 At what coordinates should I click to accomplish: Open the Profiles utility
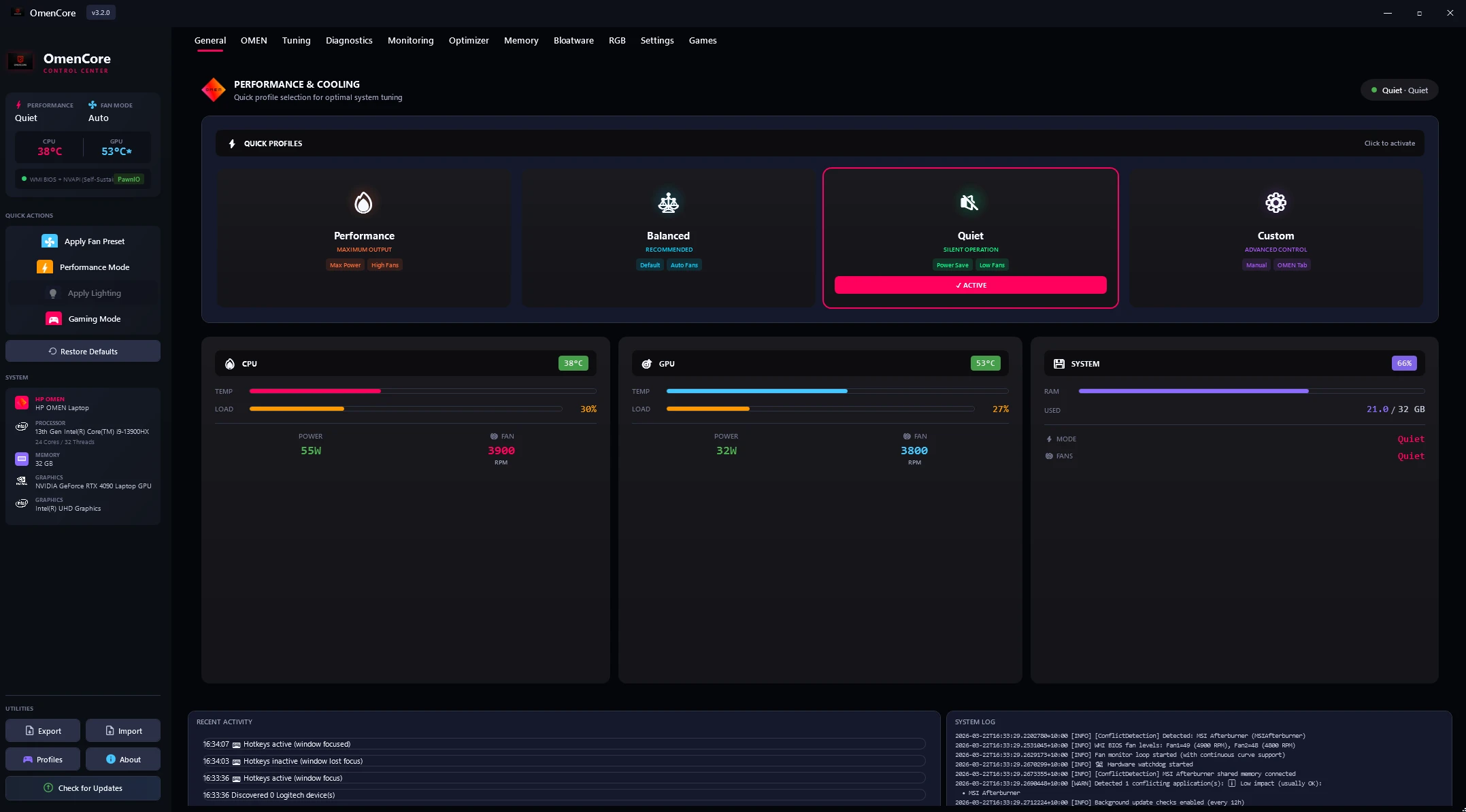click(43, 760)
